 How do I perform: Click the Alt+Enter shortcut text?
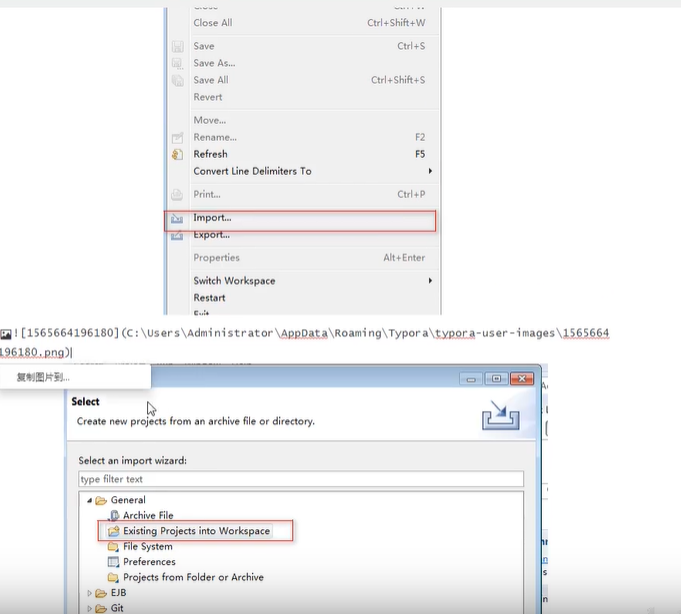[404, 258]
